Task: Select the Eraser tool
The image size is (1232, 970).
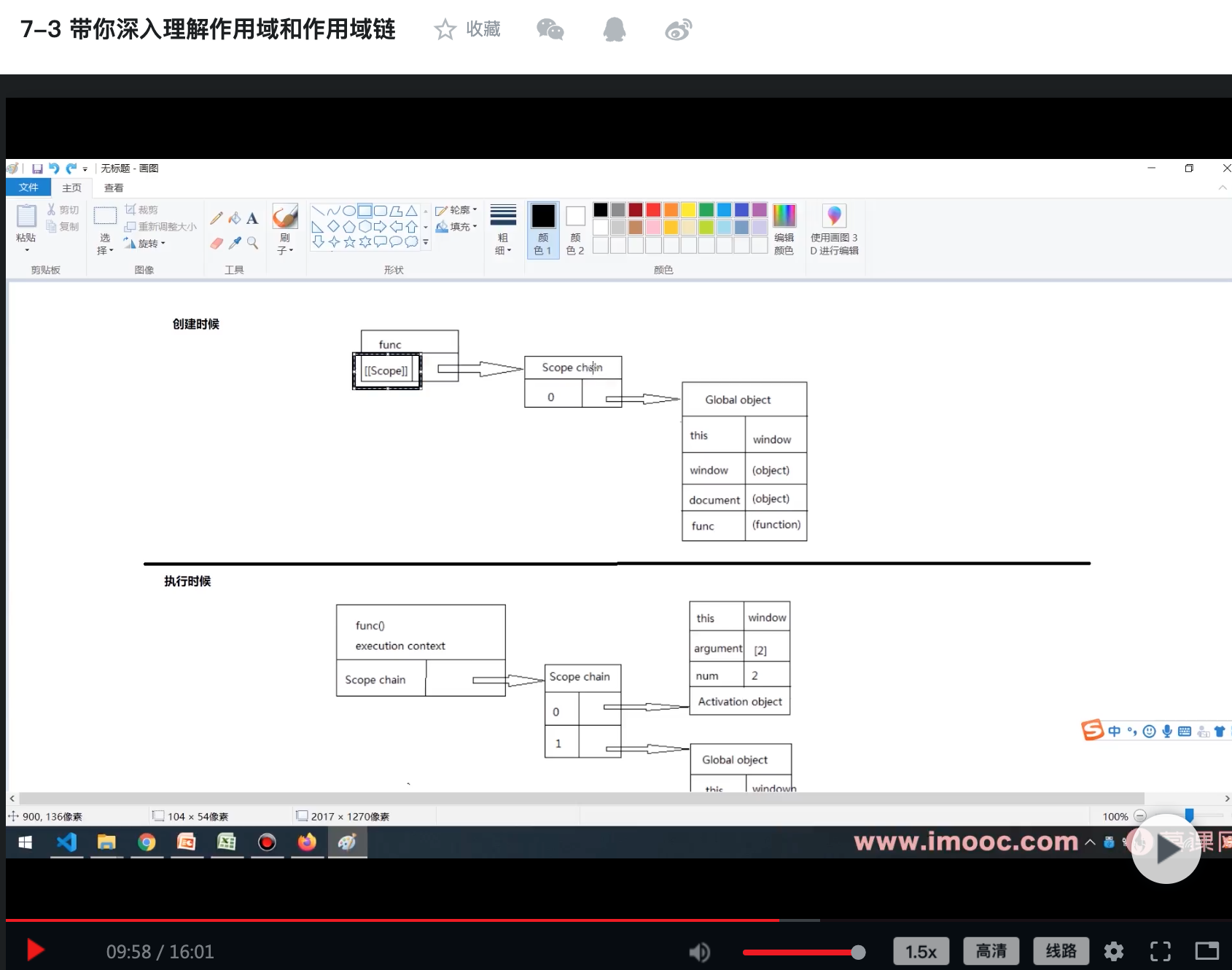Action: (217, 243)
